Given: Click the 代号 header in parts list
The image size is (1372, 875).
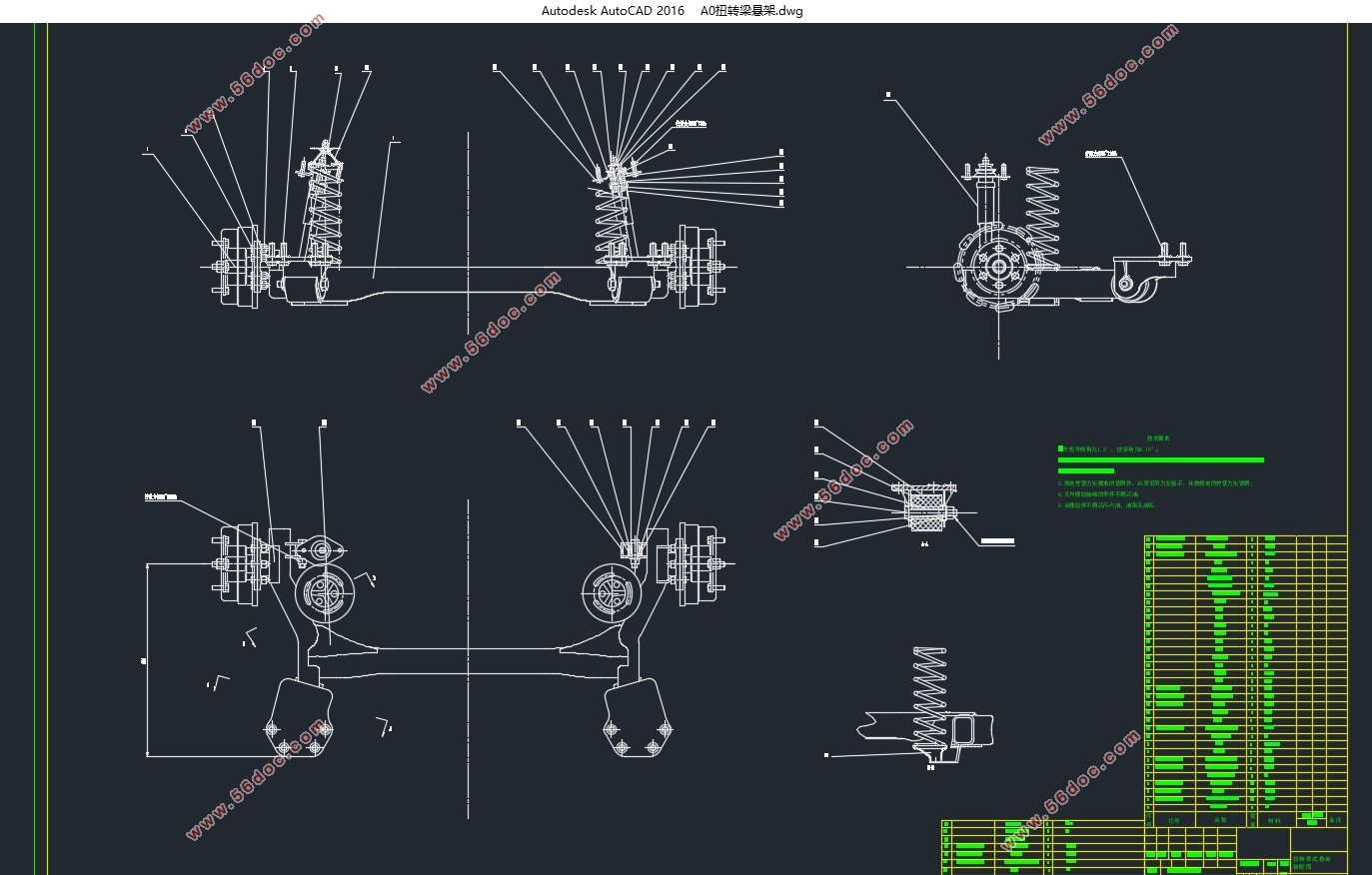Looking at the screenshot, I should [x=1173, y=820].
